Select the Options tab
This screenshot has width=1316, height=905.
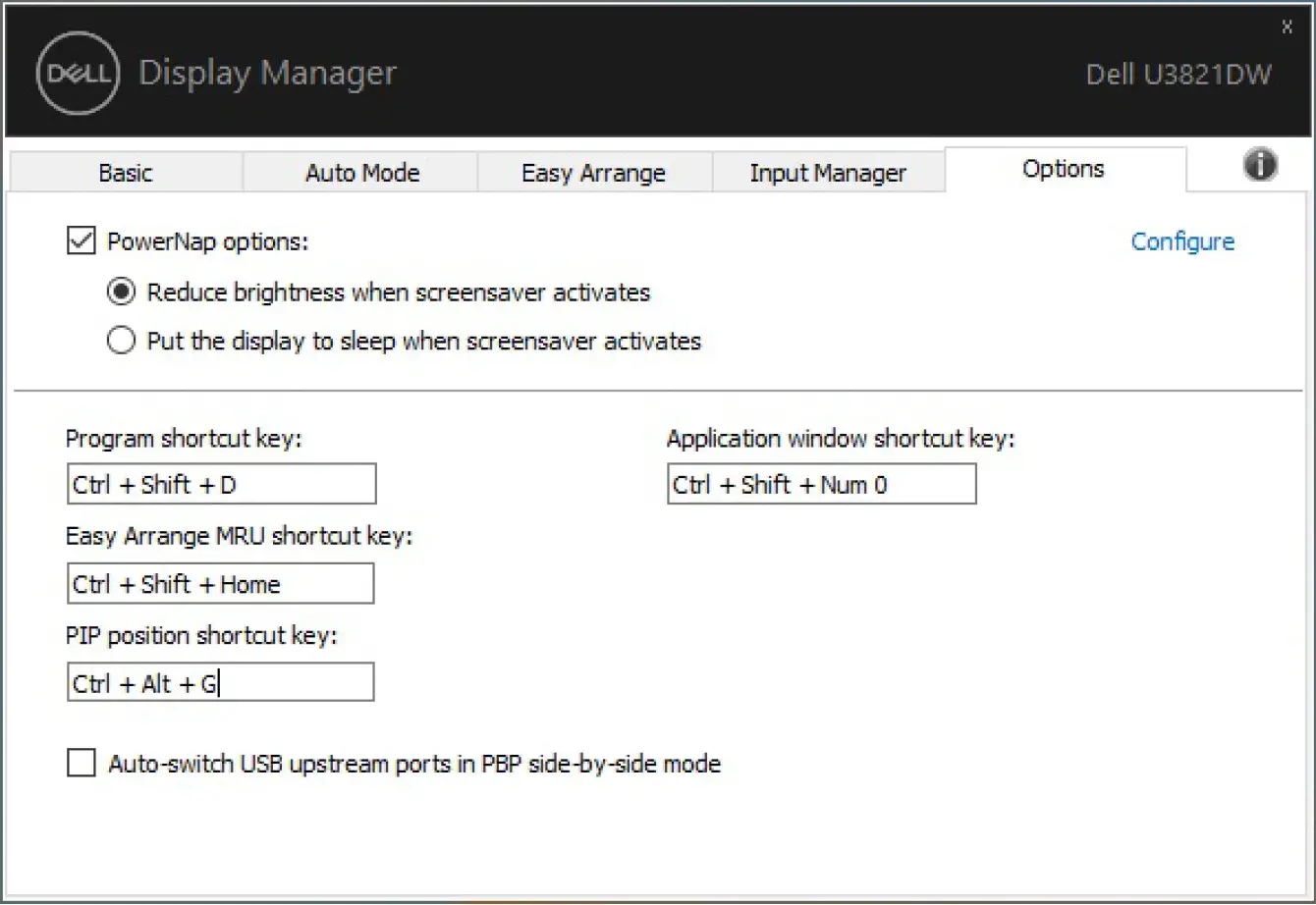click(1063, 169)
